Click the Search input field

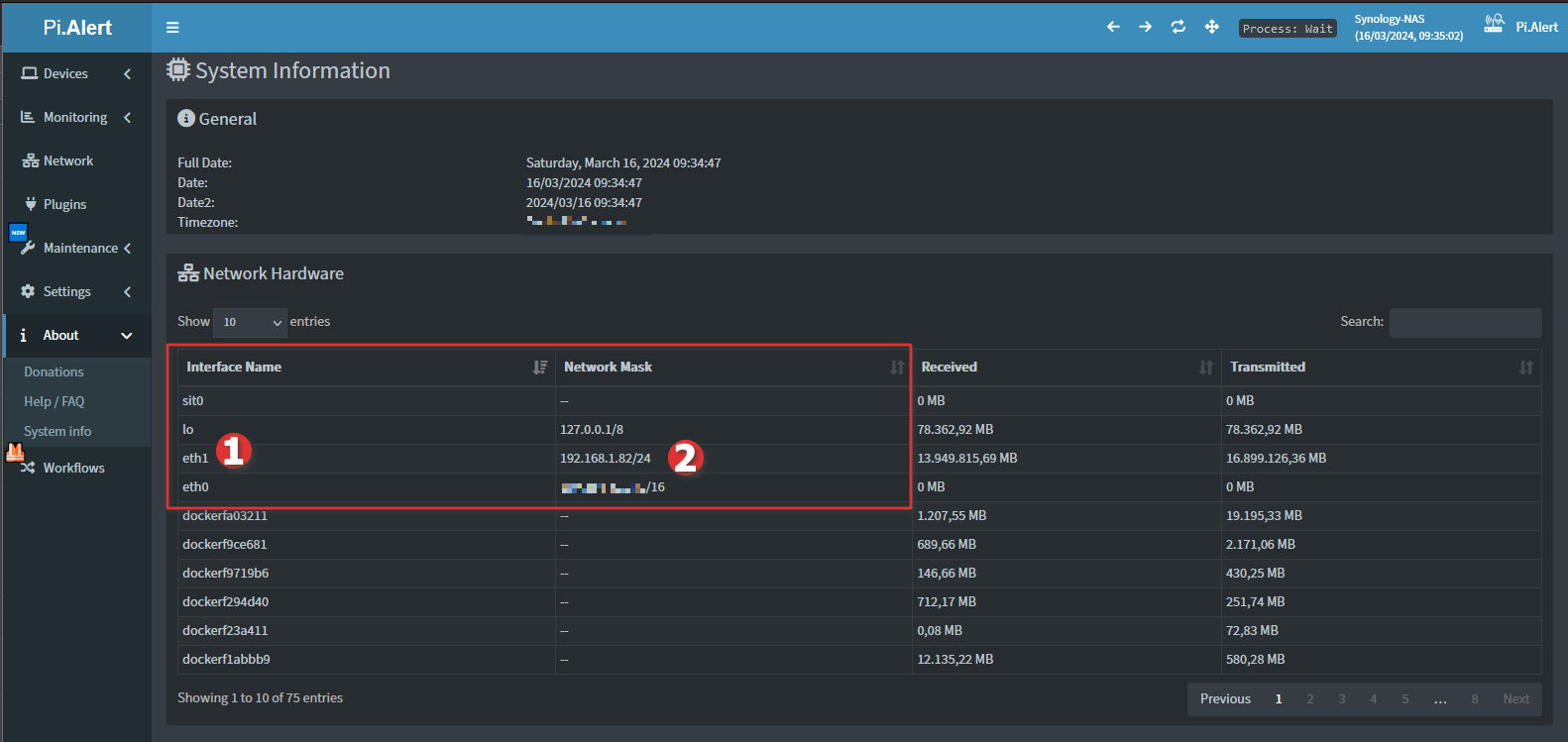[x=1465, y=322]
